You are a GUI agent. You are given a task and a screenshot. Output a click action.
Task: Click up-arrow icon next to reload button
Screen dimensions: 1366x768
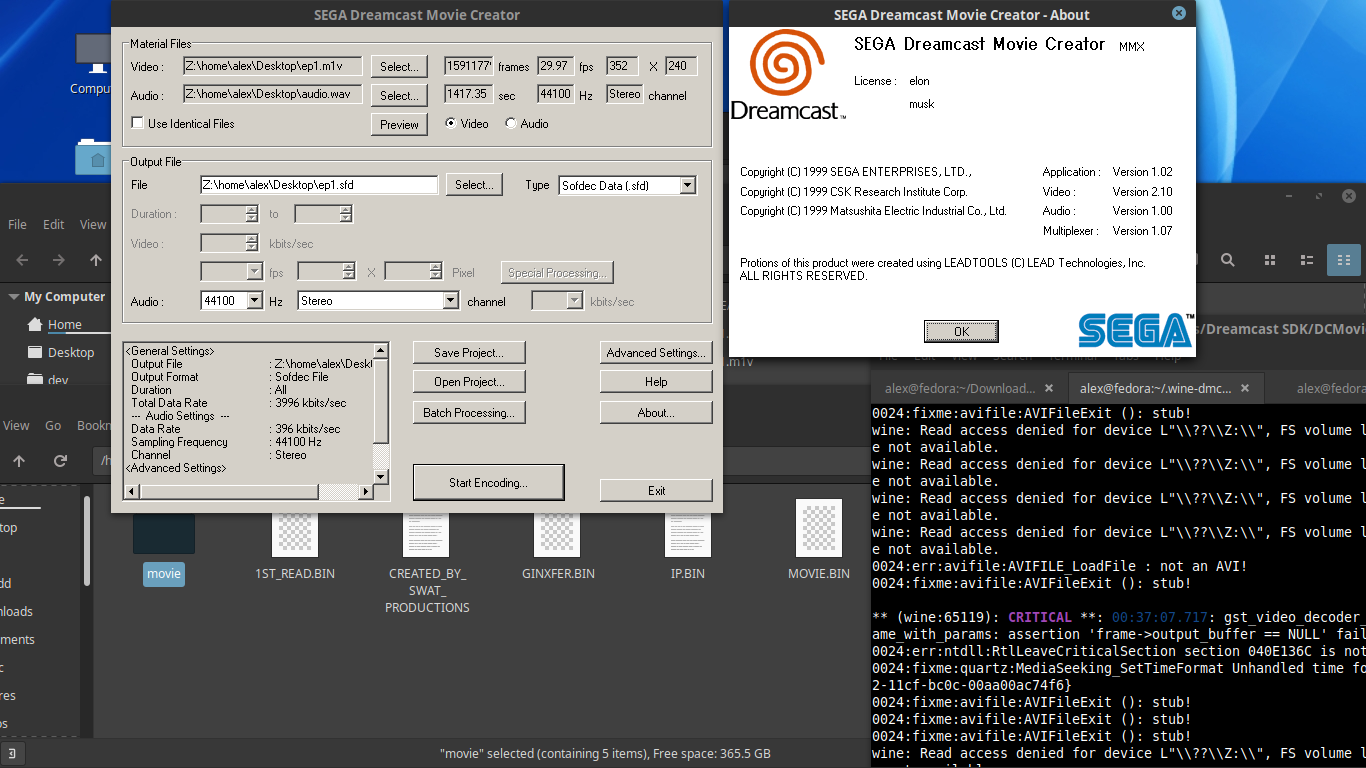(19, 461)
